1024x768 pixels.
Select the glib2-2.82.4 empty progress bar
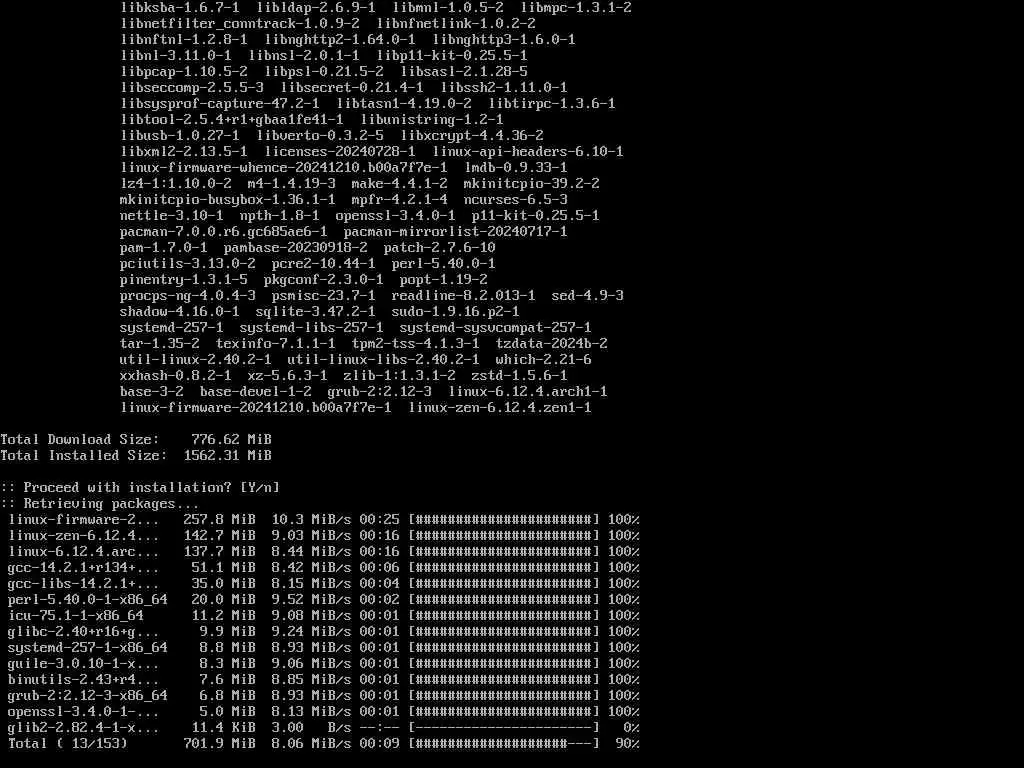pos(504,728)
